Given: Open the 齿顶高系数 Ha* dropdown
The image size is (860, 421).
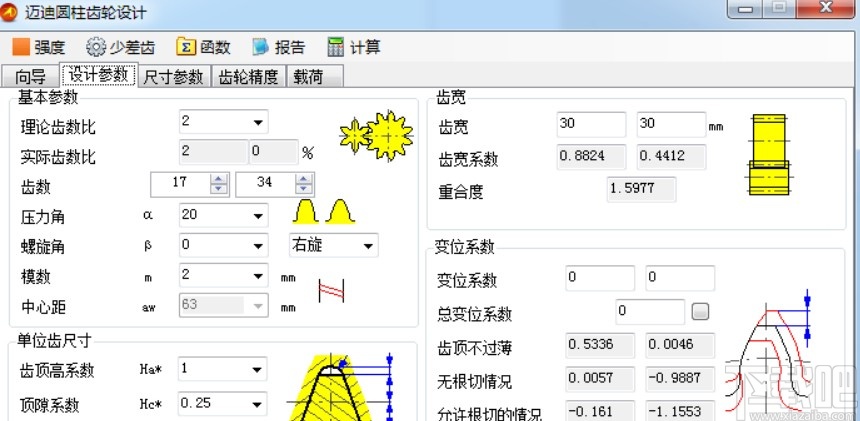Looking at the screenshot, I should point(257,369).
